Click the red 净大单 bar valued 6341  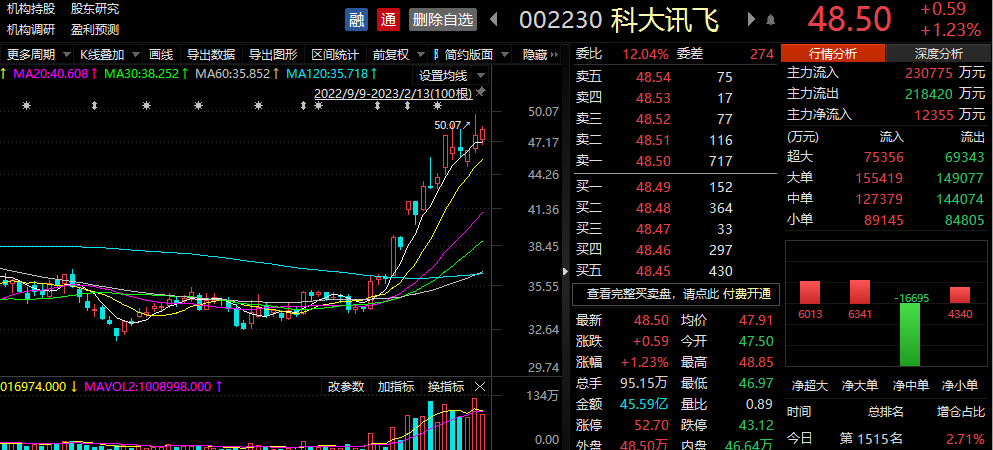pyautogui.click(x=859, y=292)
